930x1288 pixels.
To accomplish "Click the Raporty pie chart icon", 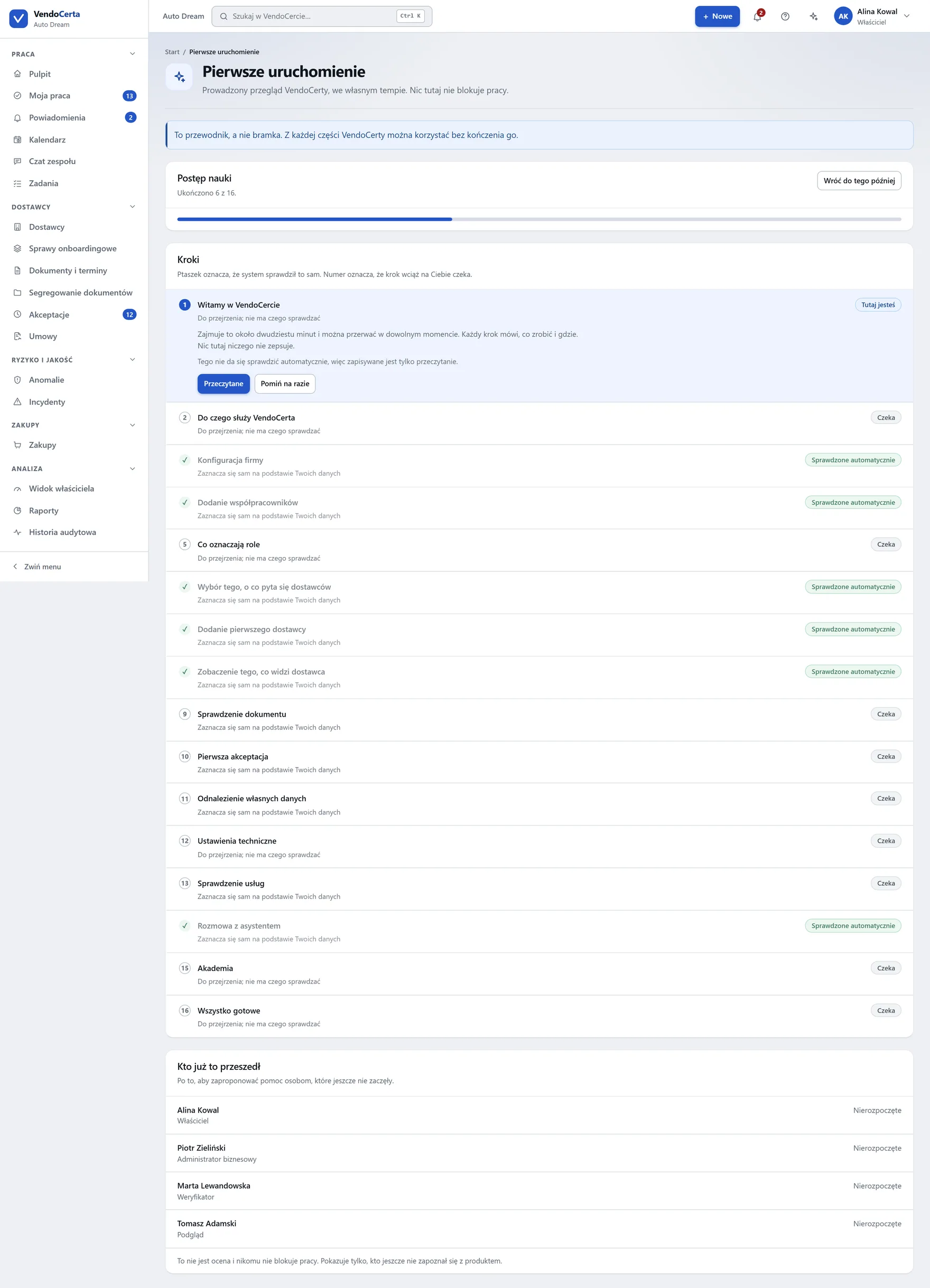I will pyautogui.click(x=17, y=511).
